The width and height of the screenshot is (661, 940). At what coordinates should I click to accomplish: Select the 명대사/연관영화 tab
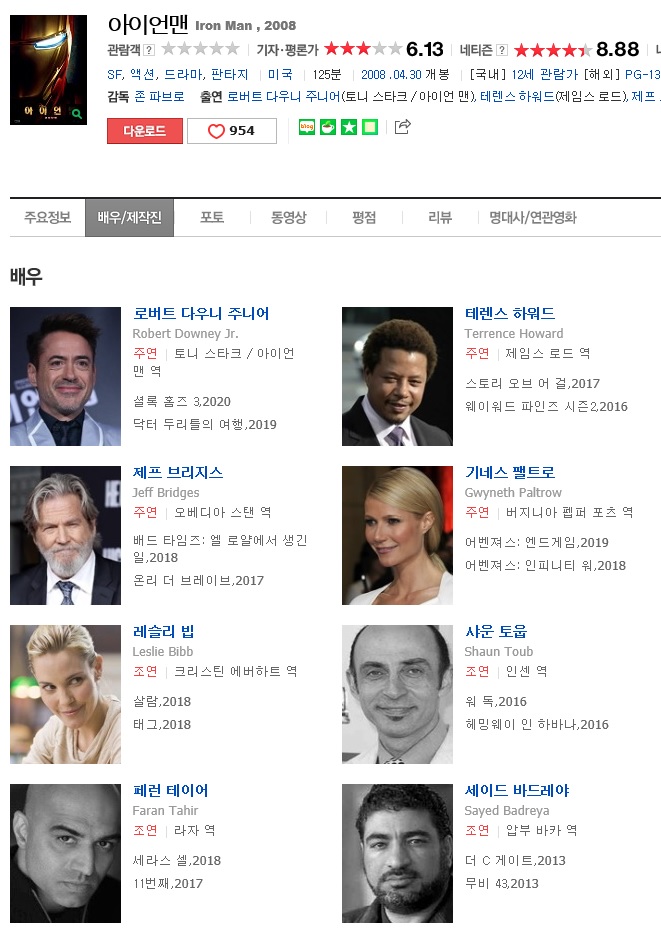tap(532, 217)
